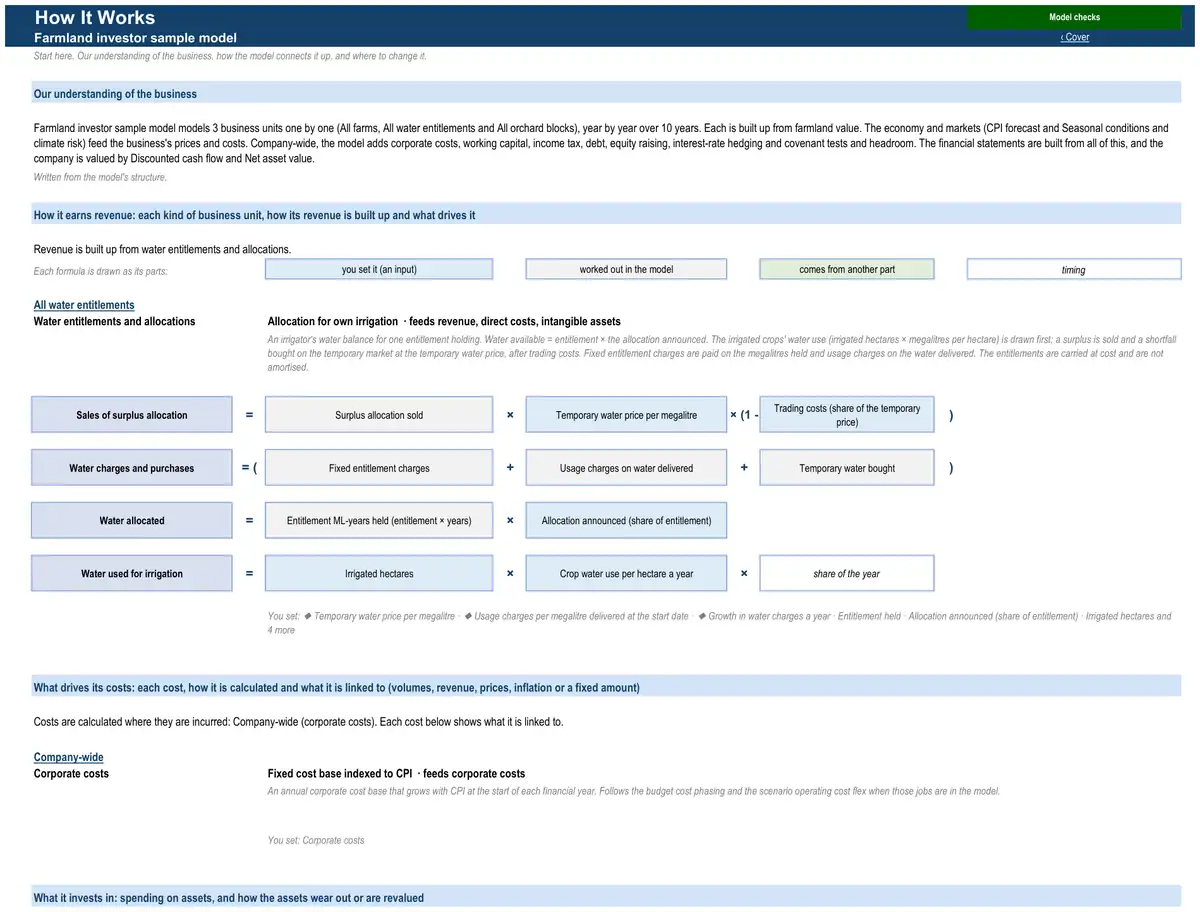This screenshot has width=1200, height=912.
Task: Select 'Water entitlements and allocations' label
Action: 115,321
